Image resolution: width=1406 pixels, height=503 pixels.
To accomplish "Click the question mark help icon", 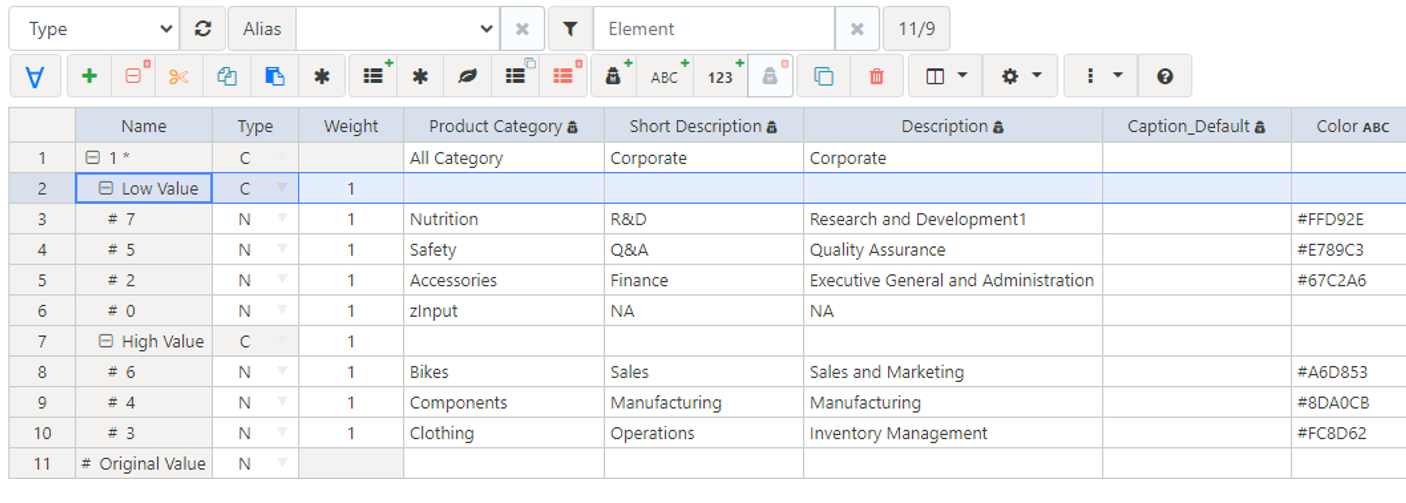I will click(1164, 76).
